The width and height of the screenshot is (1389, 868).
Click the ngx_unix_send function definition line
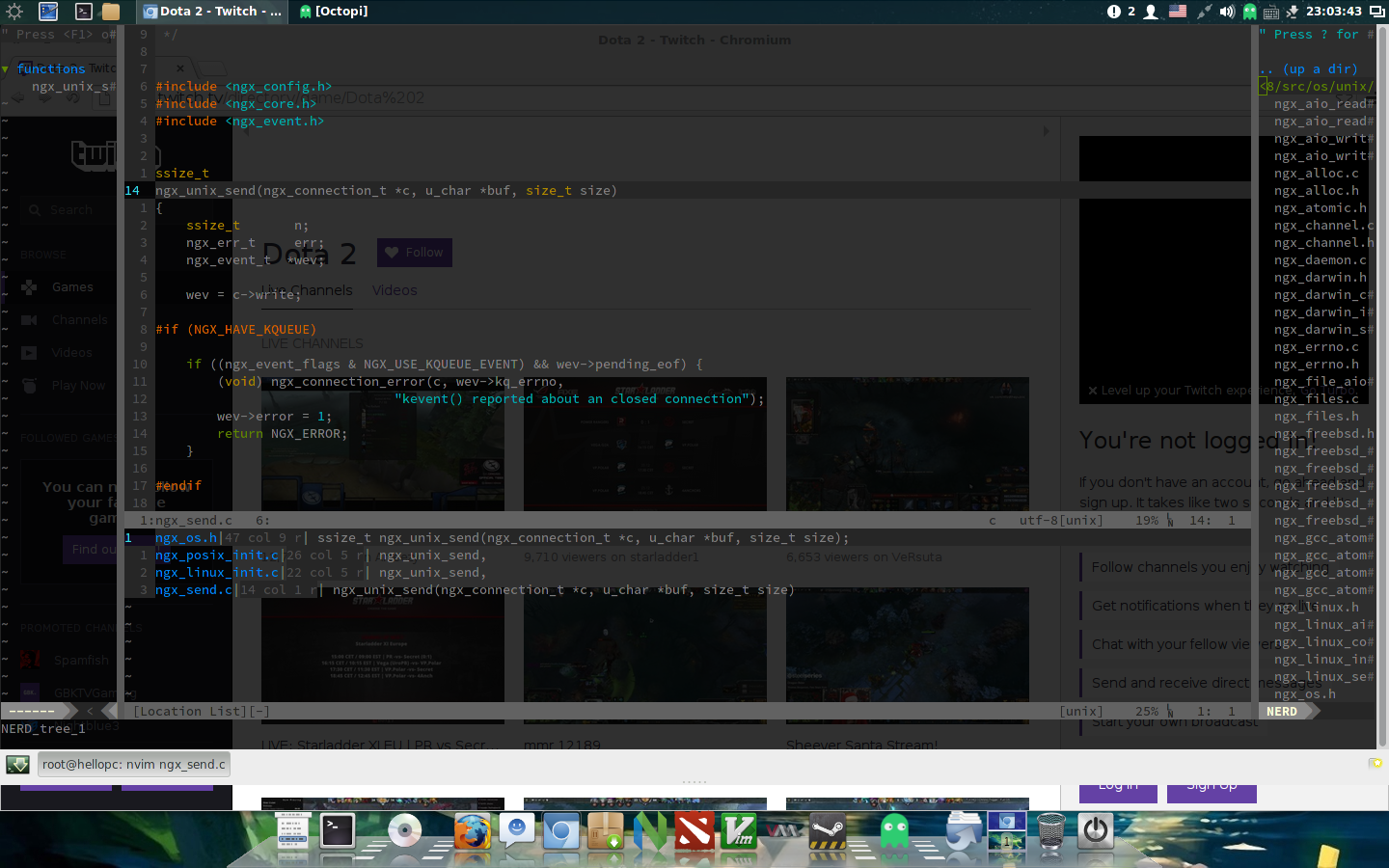click(x=386, y=191)
